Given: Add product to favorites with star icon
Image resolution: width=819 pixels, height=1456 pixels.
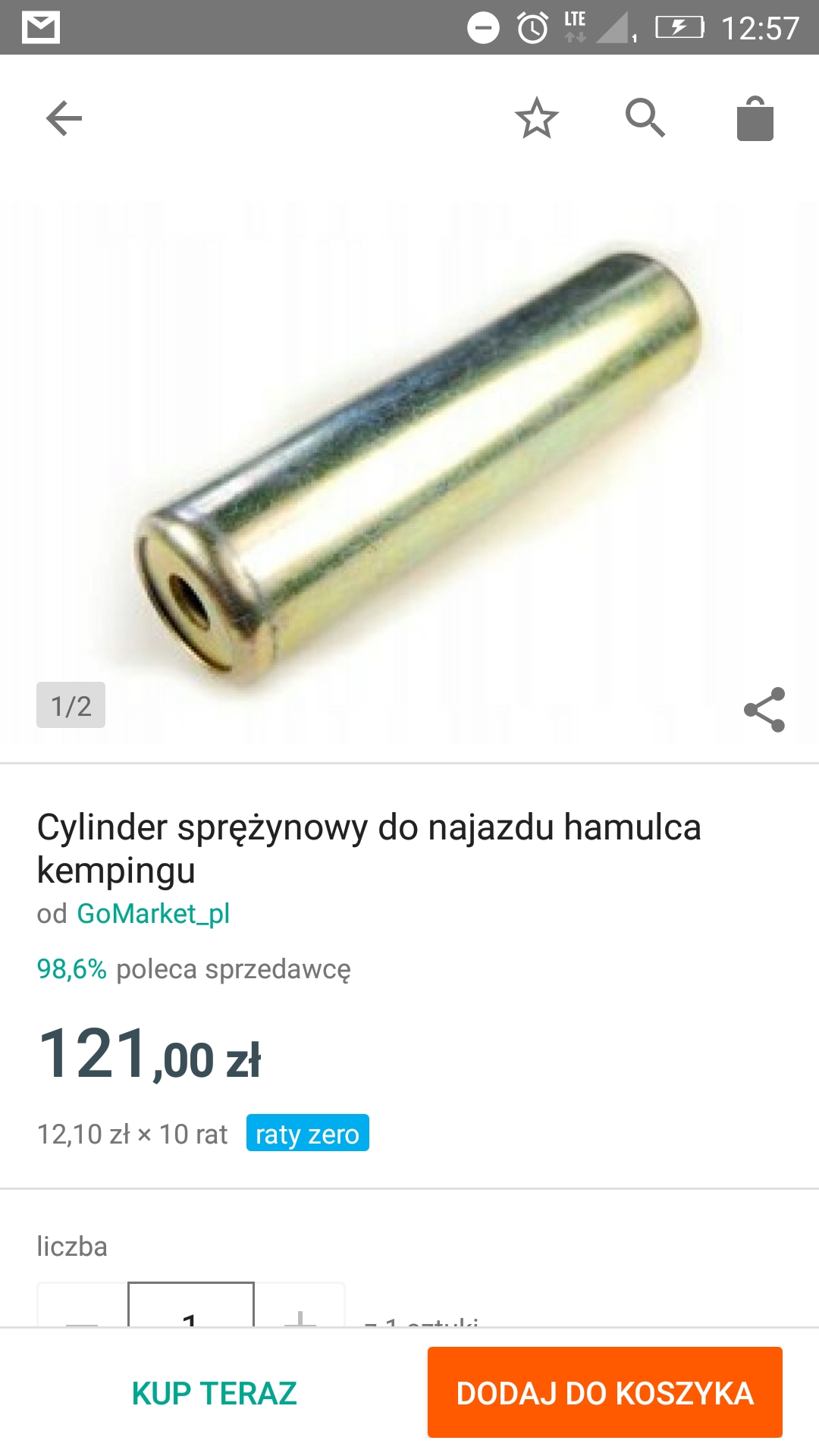Looking at the screenshot, I should 537,118.
